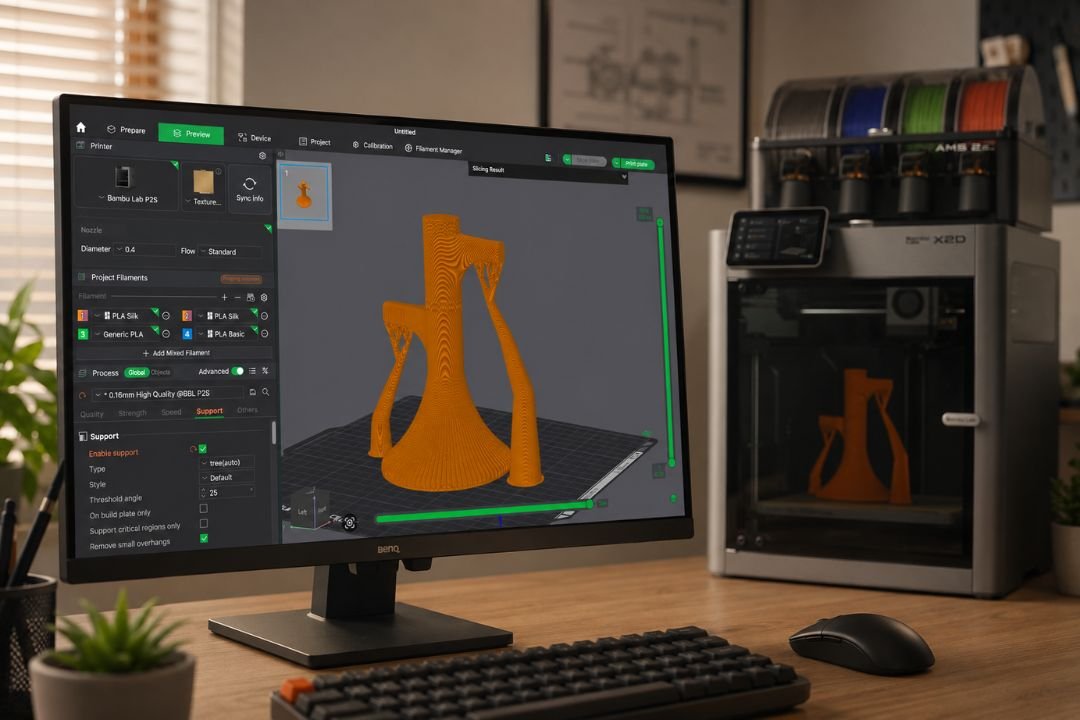Open the Others settings tab

pos(247,410)
